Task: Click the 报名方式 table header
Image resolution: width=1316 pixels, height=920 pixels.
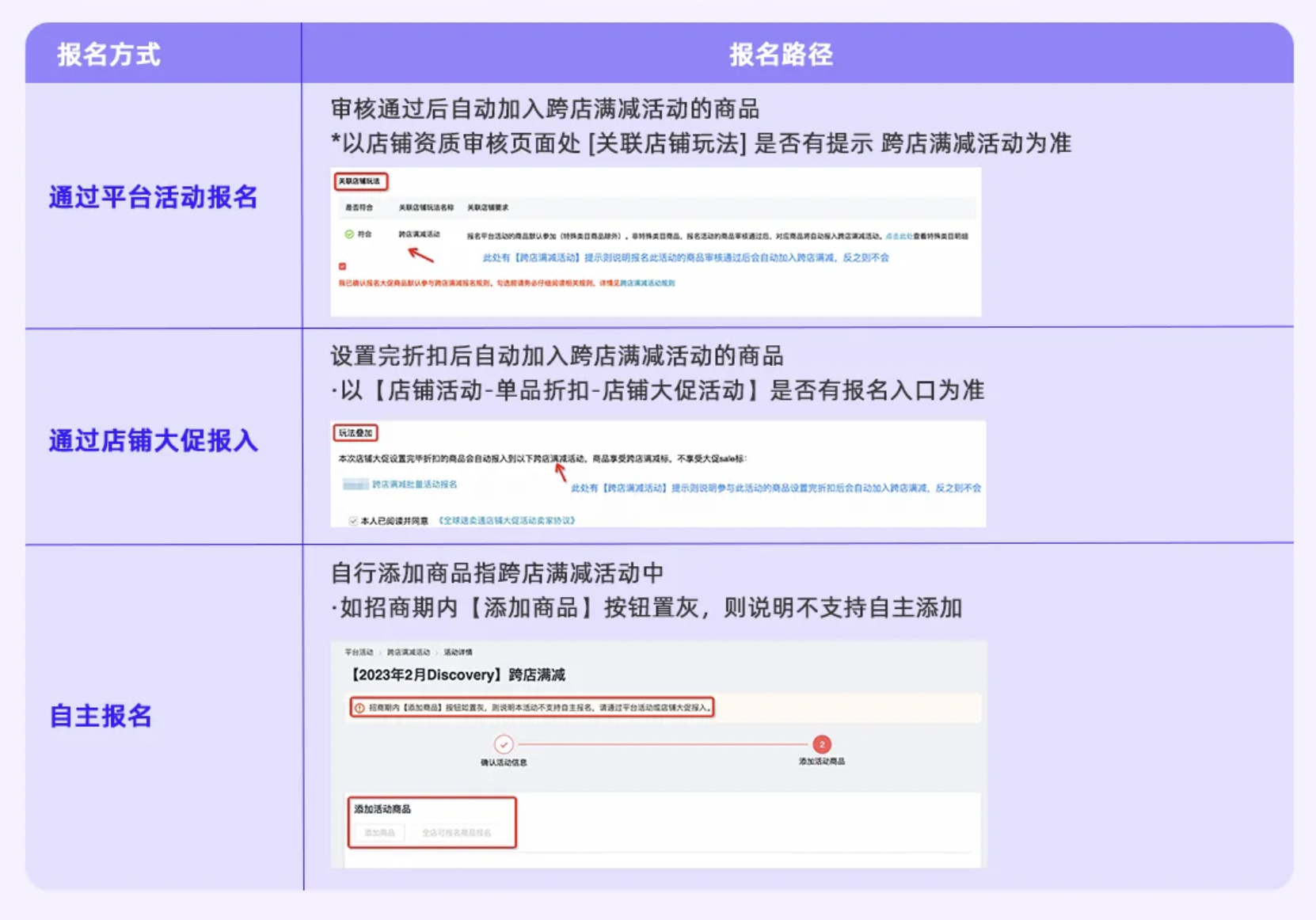Action: [108, 55]
